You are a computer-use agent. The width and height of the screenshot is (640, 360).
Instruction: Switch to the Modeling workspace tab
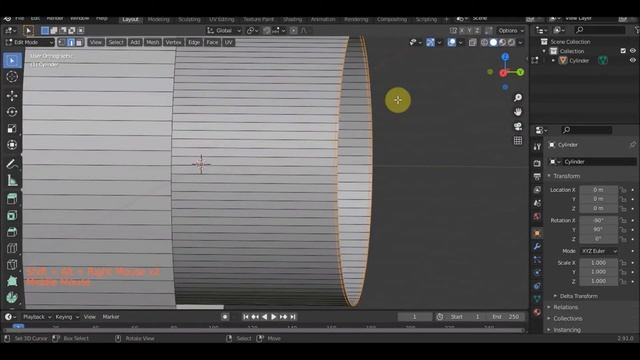[x=158, y=19]
